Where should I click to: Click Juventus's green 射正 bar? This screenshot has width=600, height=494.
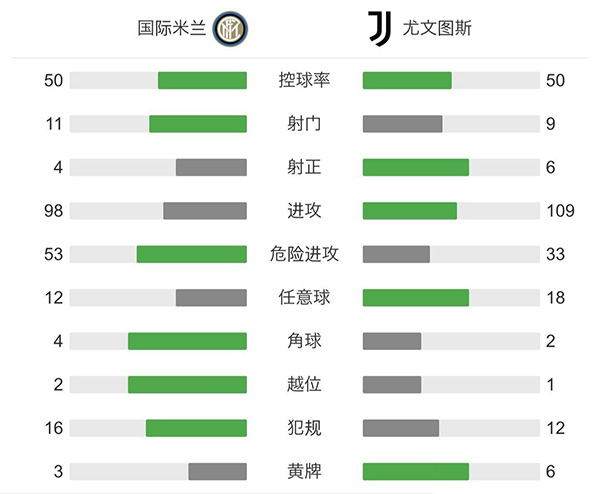[415, 167]
